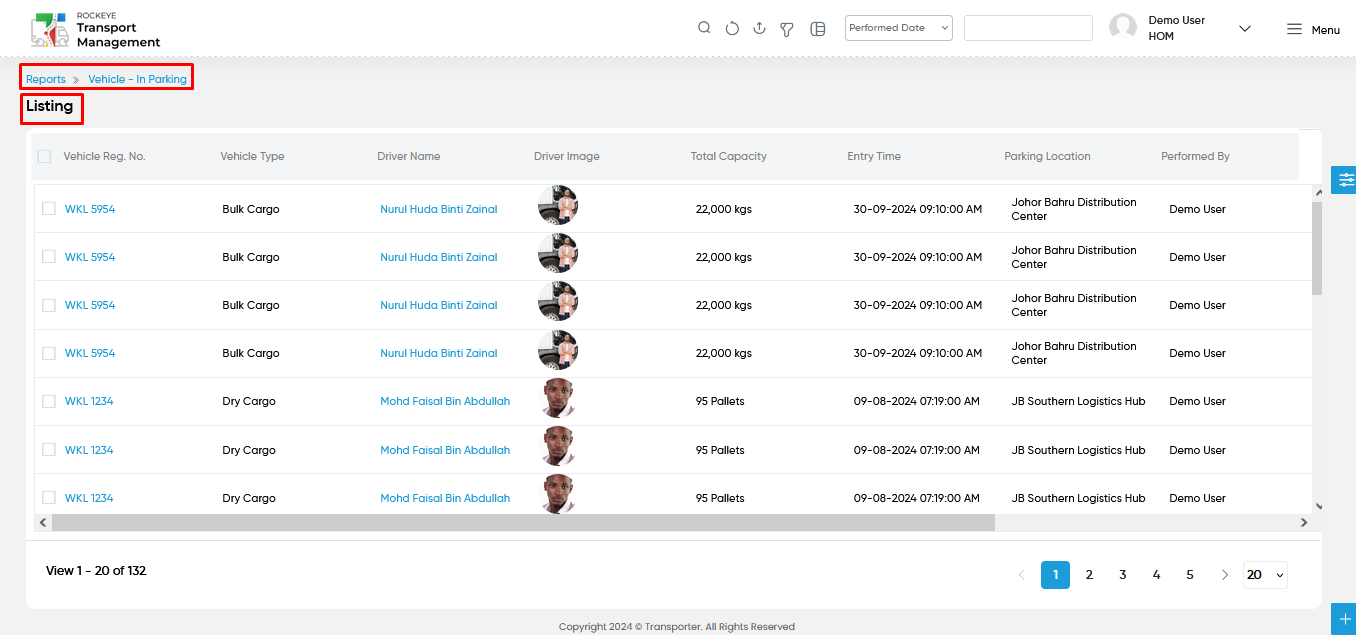
Task: Go to page 4
Action: click(x=1156, y=575)
